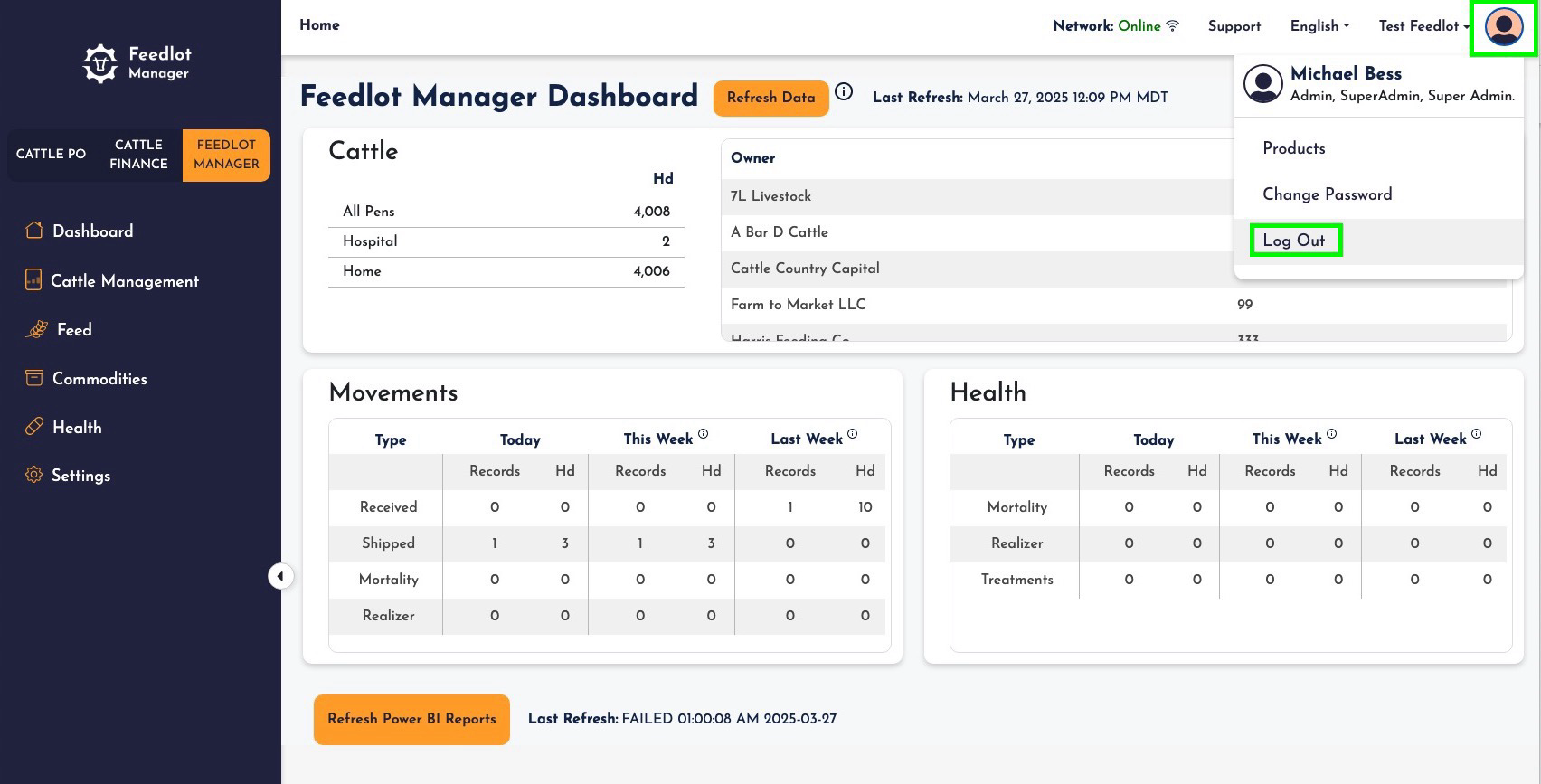Click the Mortality row in Health table
Screen dimensions: 1541x784
(1229, 507)
